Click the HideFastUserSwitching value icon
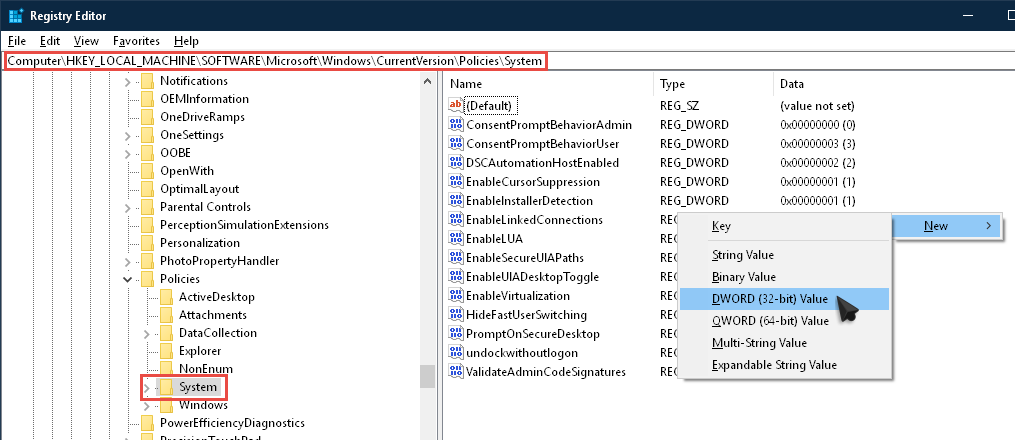1015x440 pixels. [456, 315]
